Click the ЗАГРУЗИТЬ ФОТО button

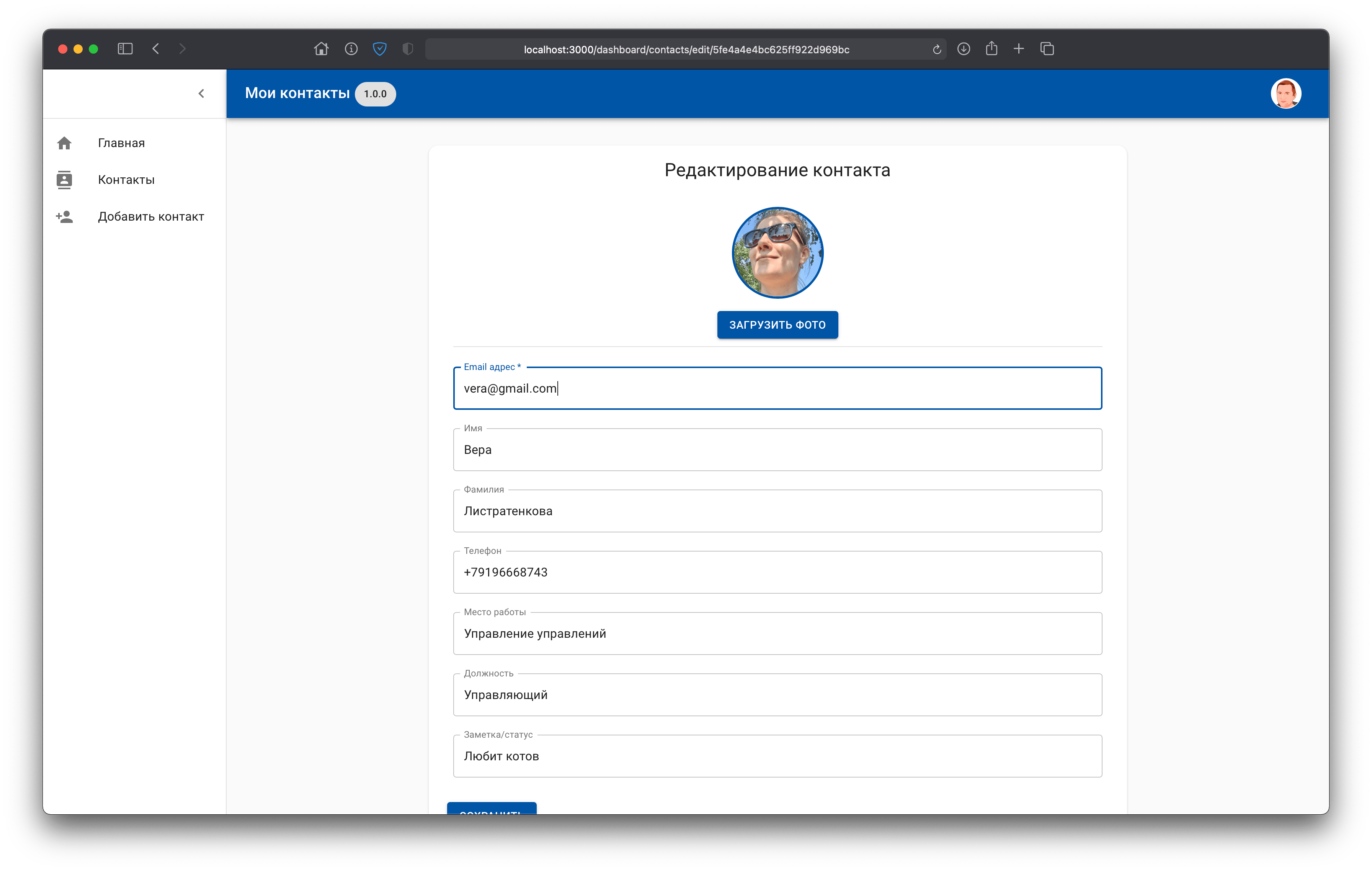777,325
